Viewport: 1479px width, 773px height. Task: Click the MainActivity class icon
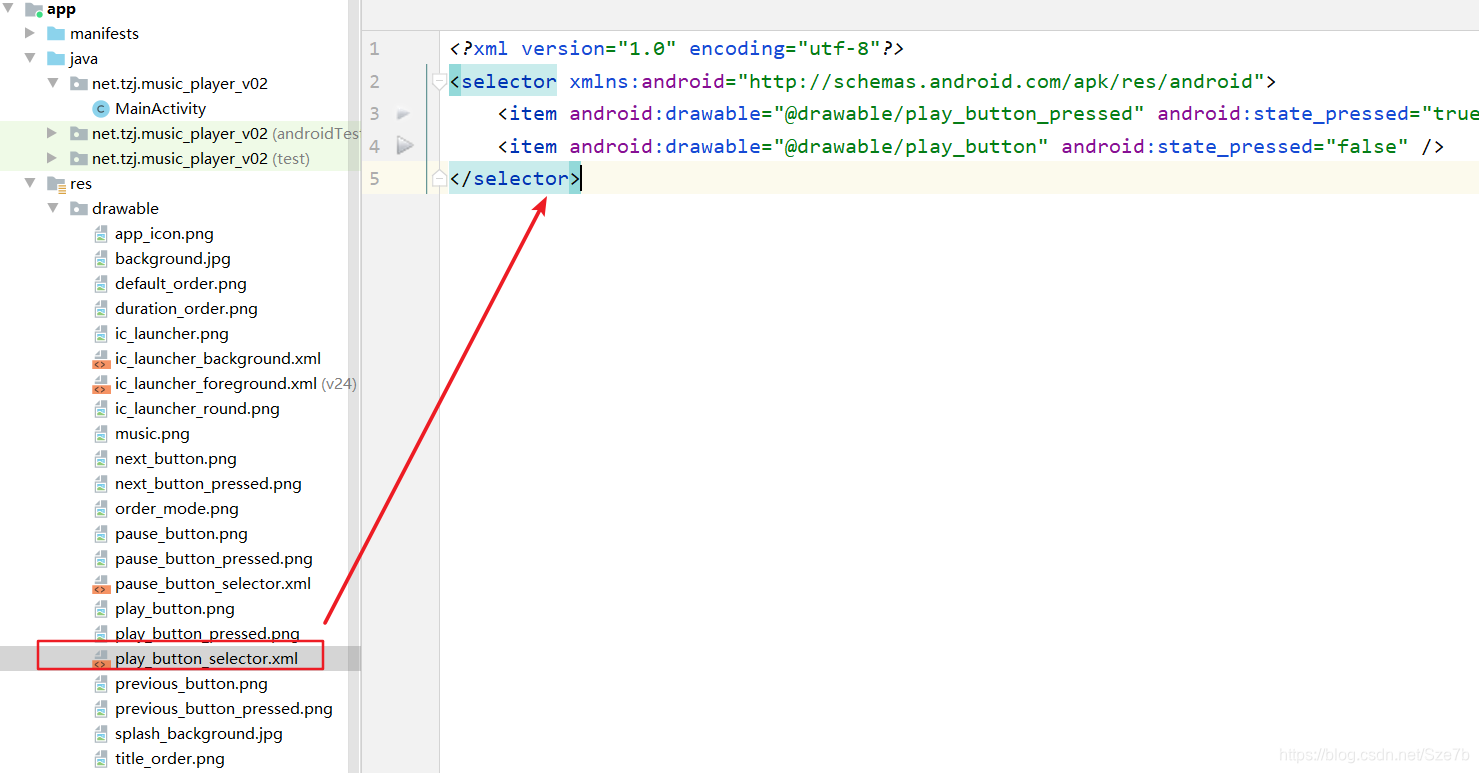click(100, 109)
